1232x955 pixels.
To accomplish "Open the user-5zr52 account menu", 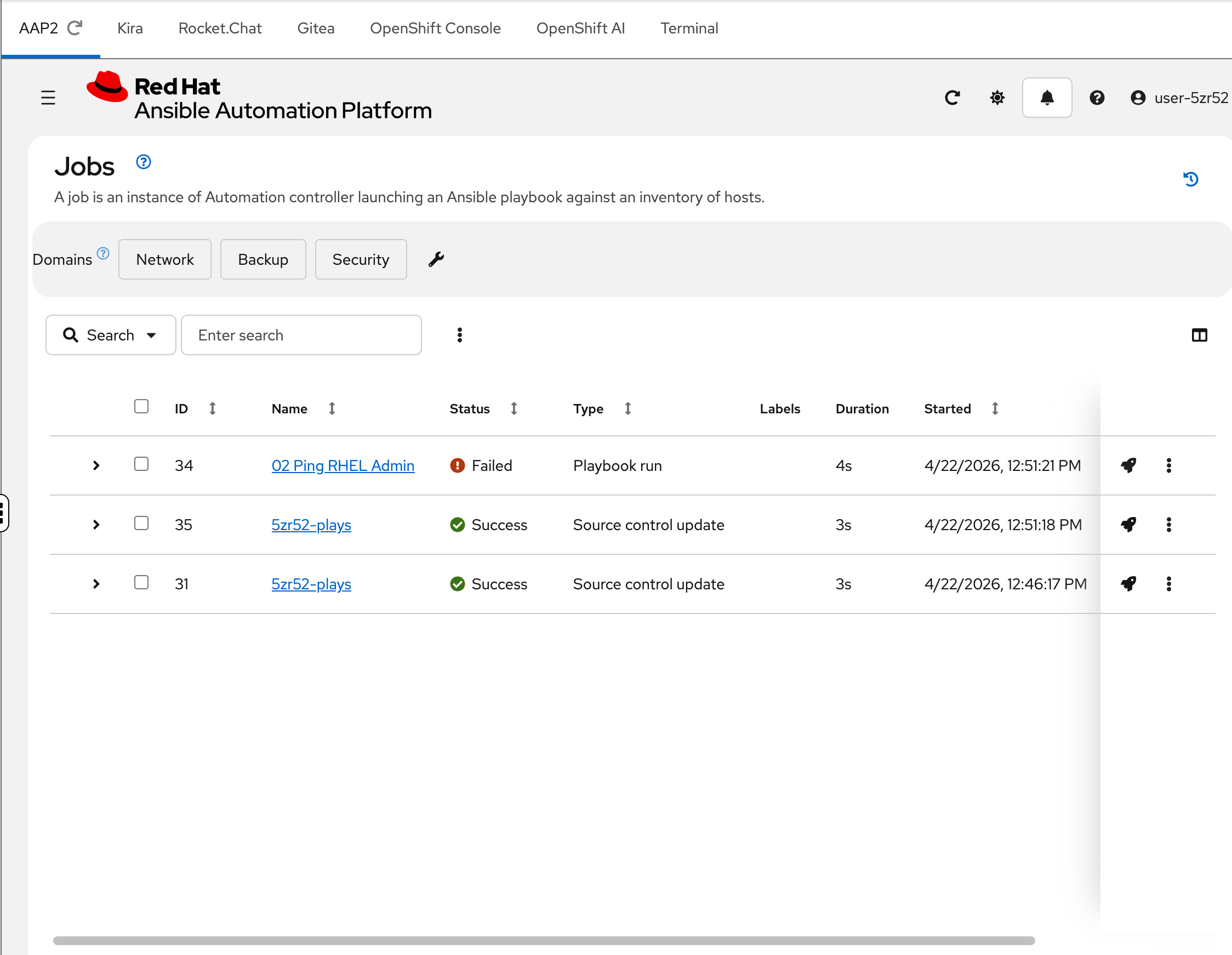I will tap(1179, 98).
